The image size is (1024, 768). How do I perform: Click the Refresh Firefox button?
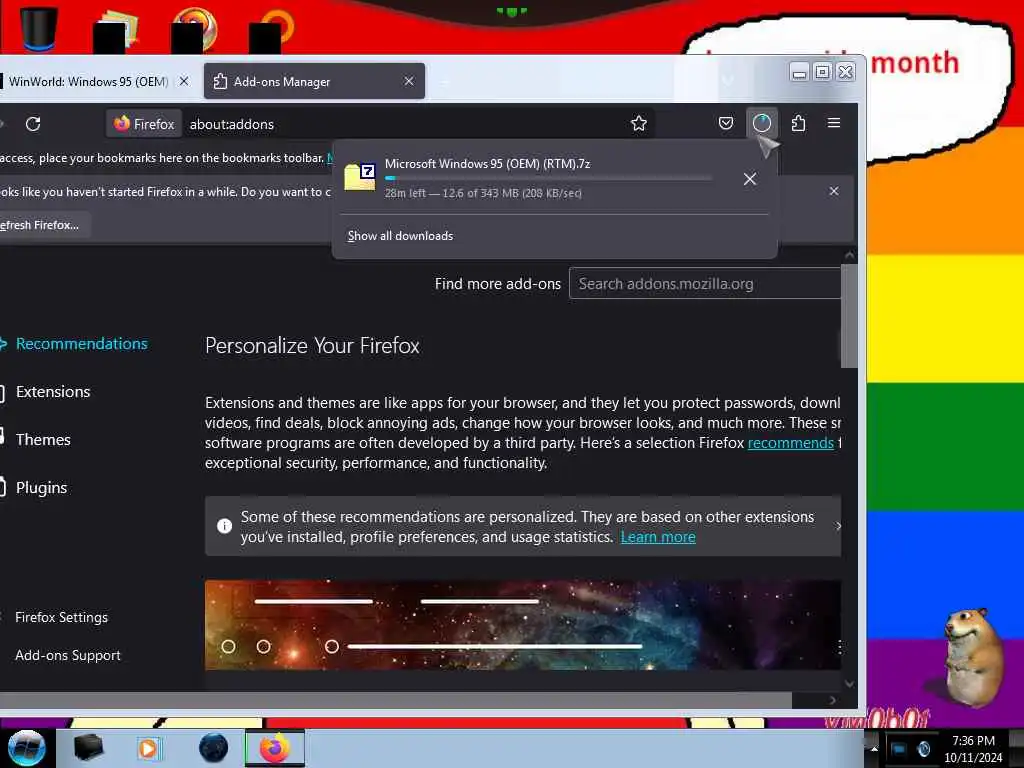(44, 225)
